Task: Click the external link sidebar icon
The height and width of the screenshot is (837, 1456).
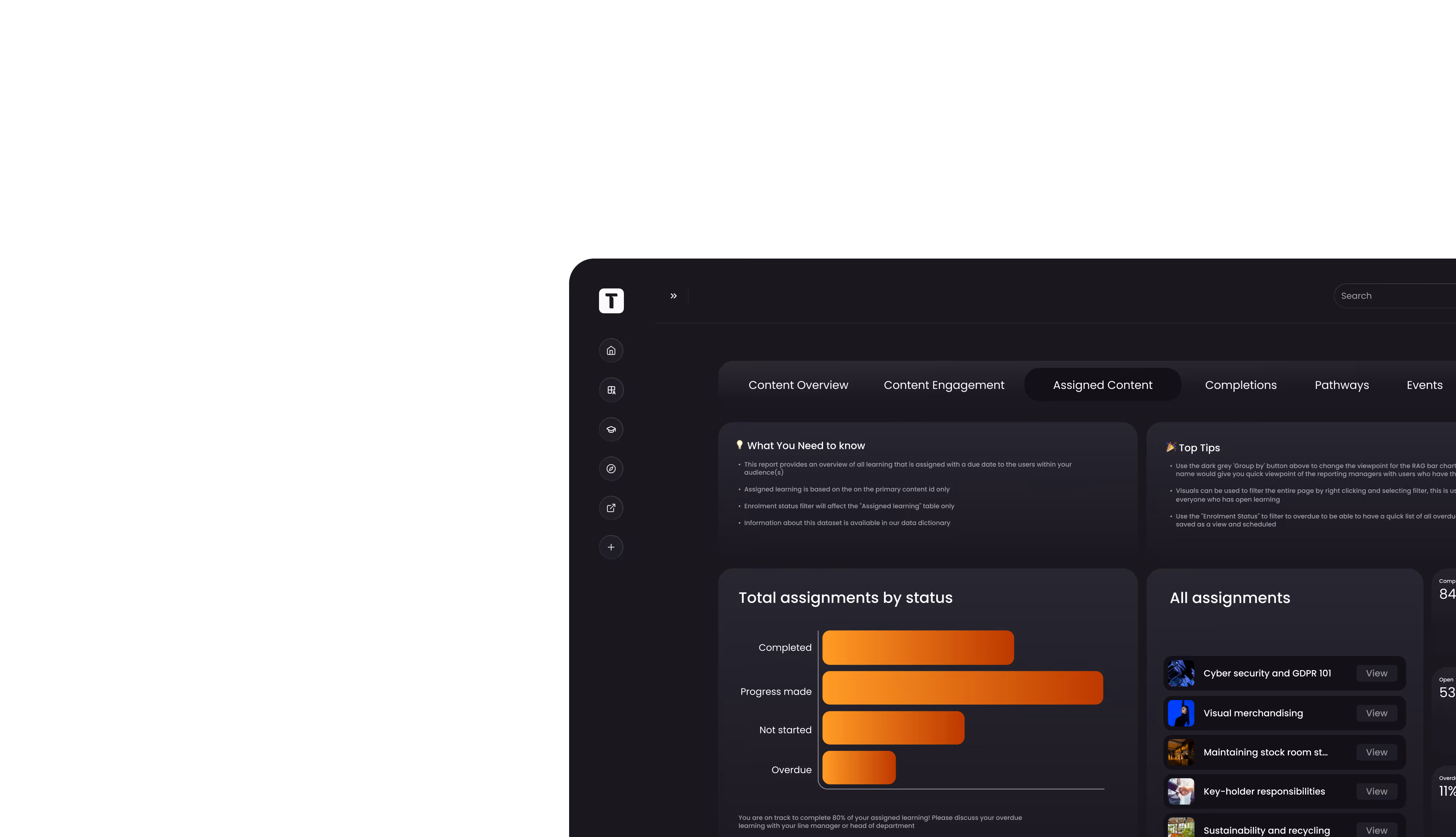Action: click(x=611, y=508)
